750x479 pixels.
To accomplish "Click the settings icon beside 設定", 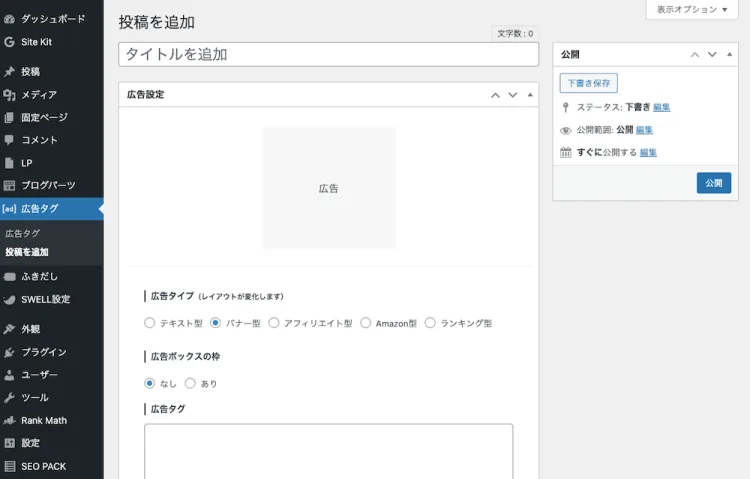I will coord(9,443).
